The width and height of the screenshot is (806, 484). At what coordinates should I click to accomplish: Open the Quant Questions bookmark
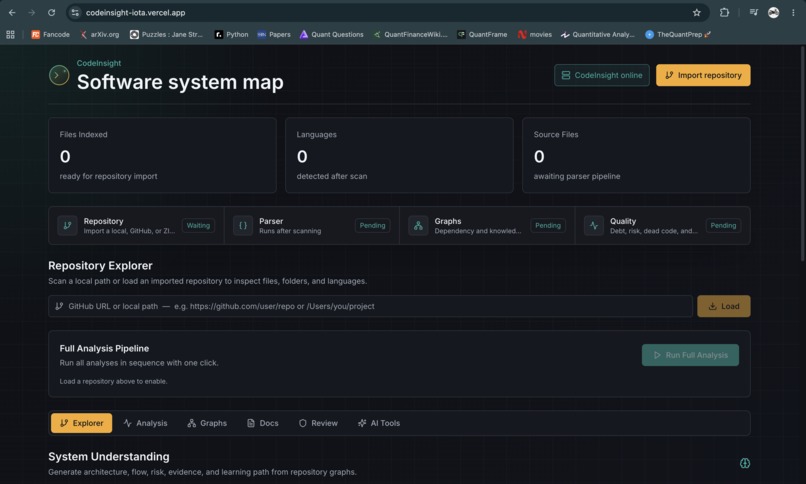coord(332,34)
